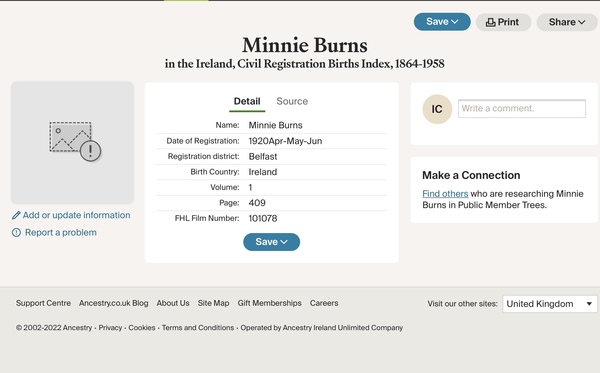Open Site Map footer link
The height and width of the screenshot is (373, 600).
tap(214, 303)
